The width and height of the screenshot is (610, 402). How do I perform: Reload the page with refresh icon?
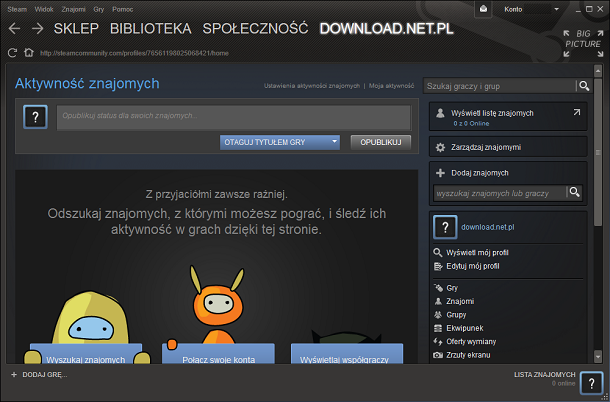pyautogui.click(x=12, y=53)
